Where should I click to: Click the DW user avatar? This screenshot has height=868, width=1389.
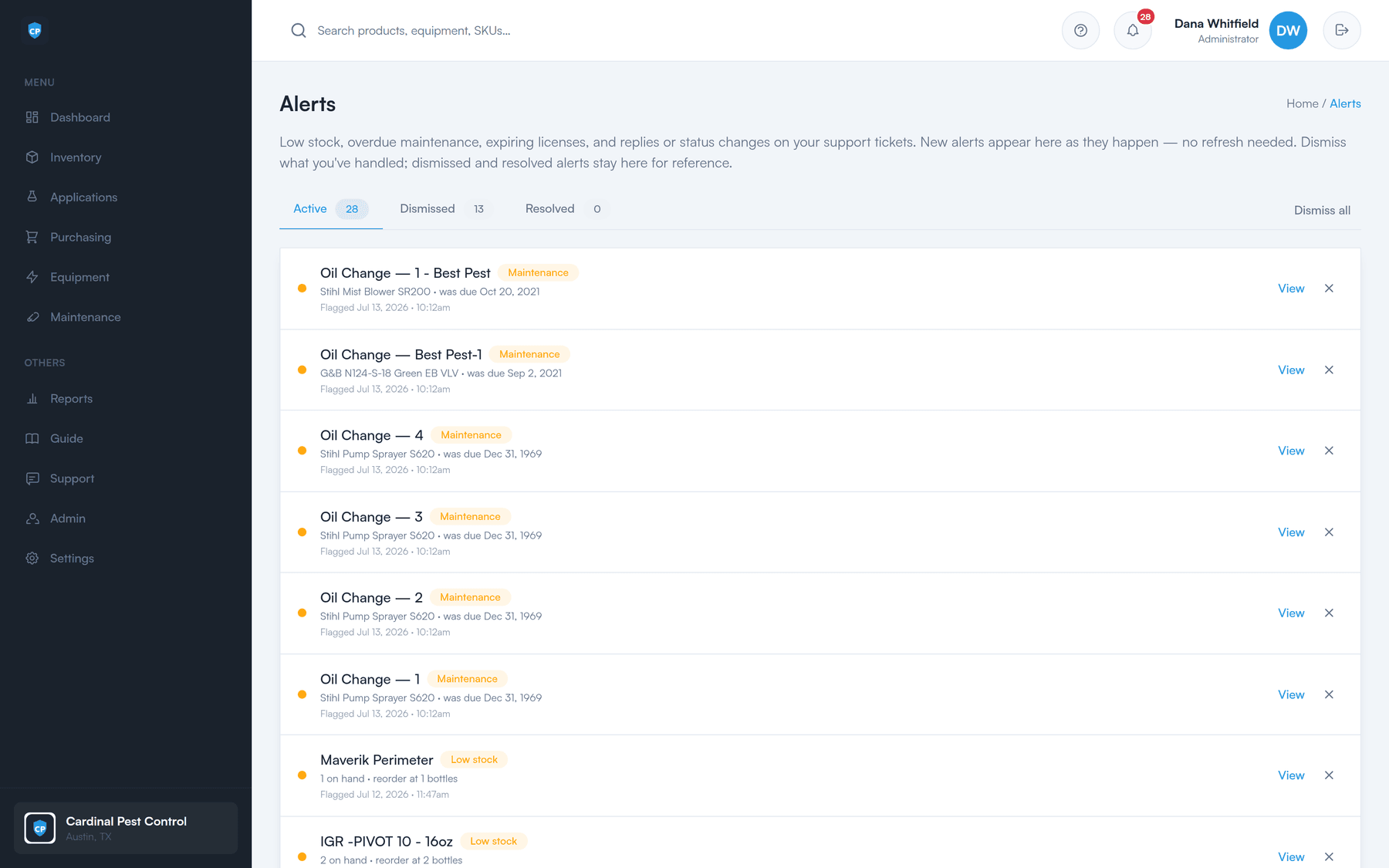point(1288,31)
